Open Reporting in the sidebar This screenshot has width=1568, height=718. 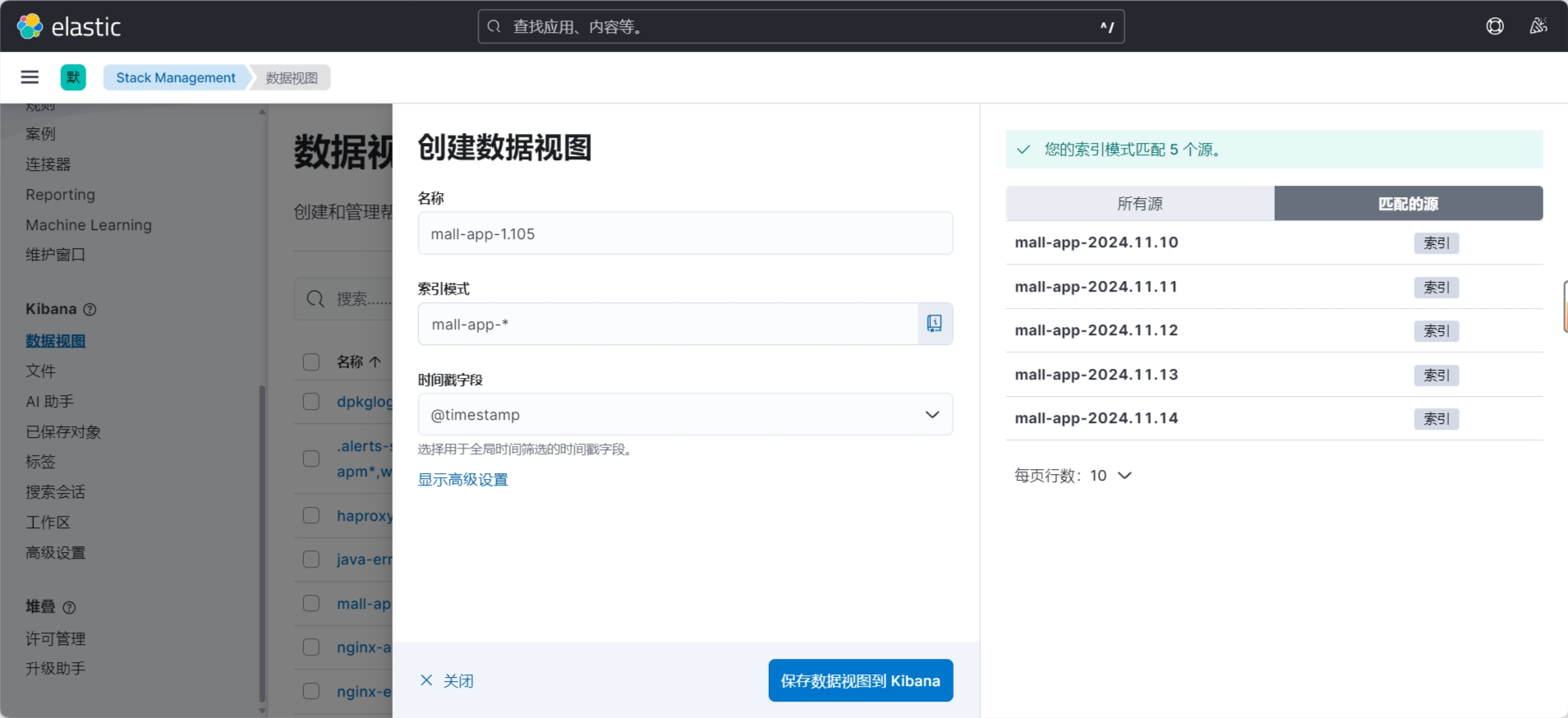60,195
